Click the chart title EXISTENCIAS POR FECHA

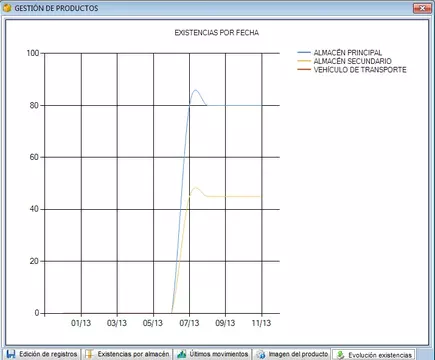click(217, 33)
